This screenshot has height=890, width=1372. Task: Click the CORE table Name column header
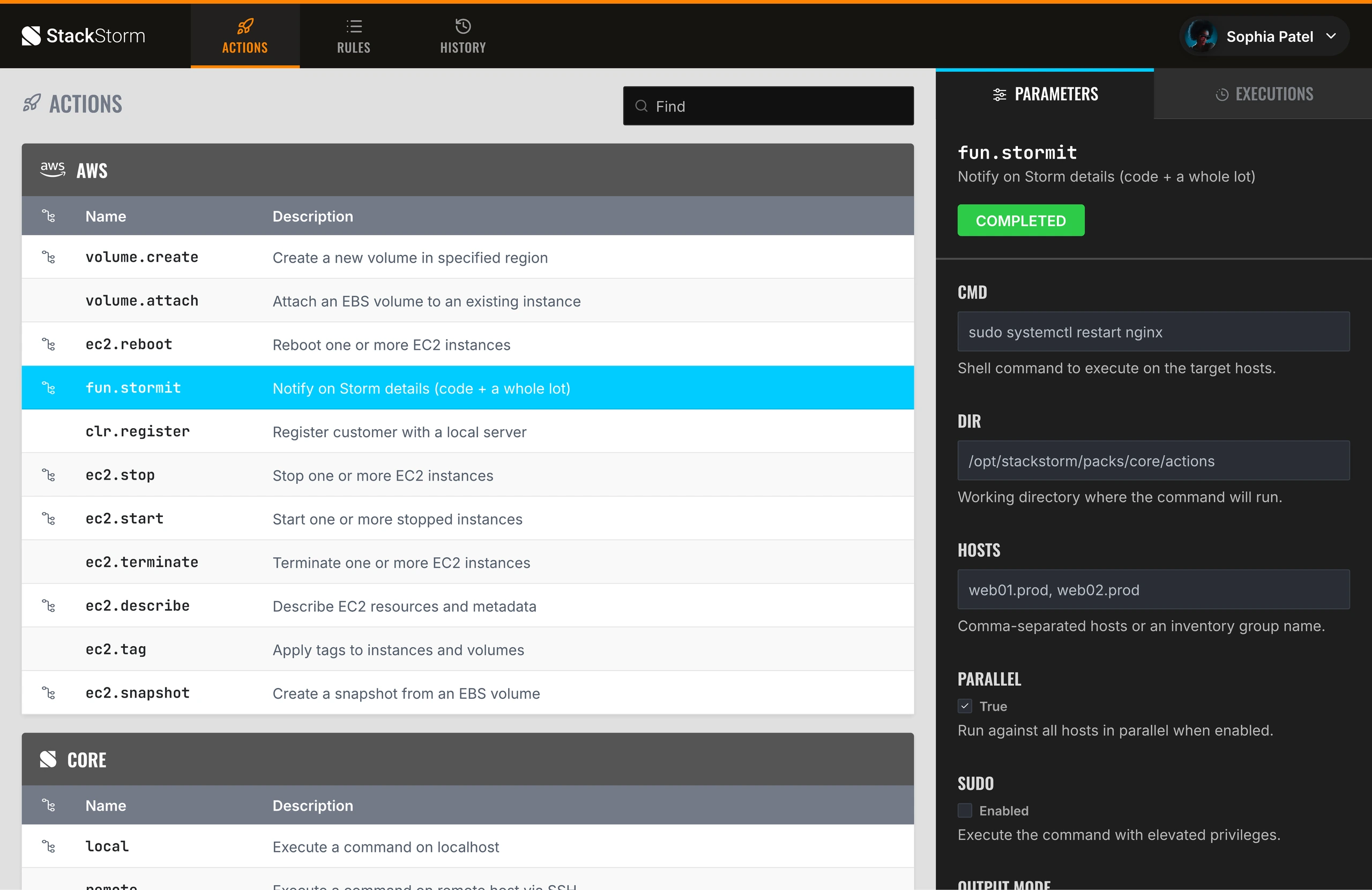pos(106,805)
